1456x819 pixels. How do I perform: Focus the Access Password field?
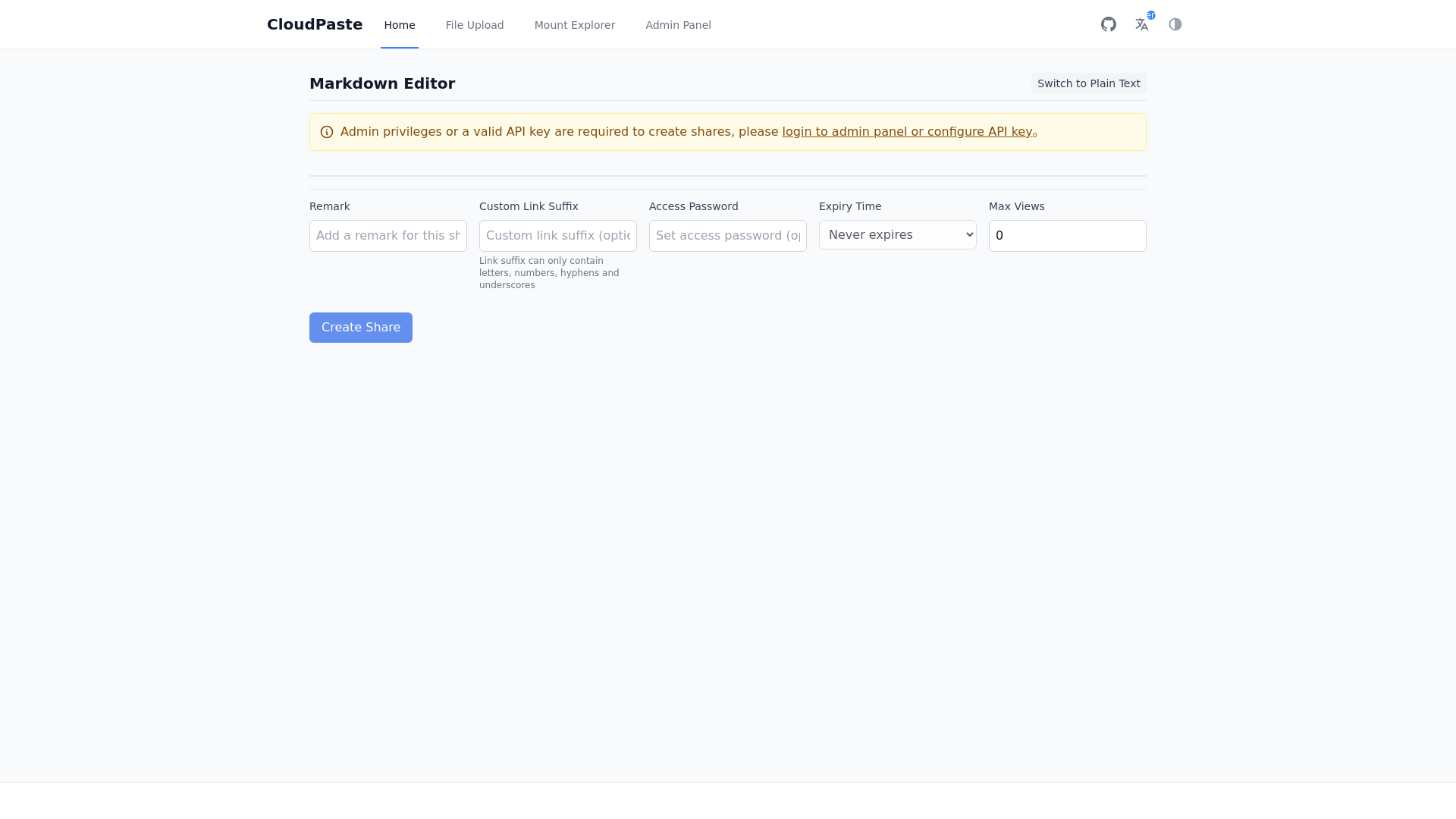pyautogui.click(x=728, y=236)
